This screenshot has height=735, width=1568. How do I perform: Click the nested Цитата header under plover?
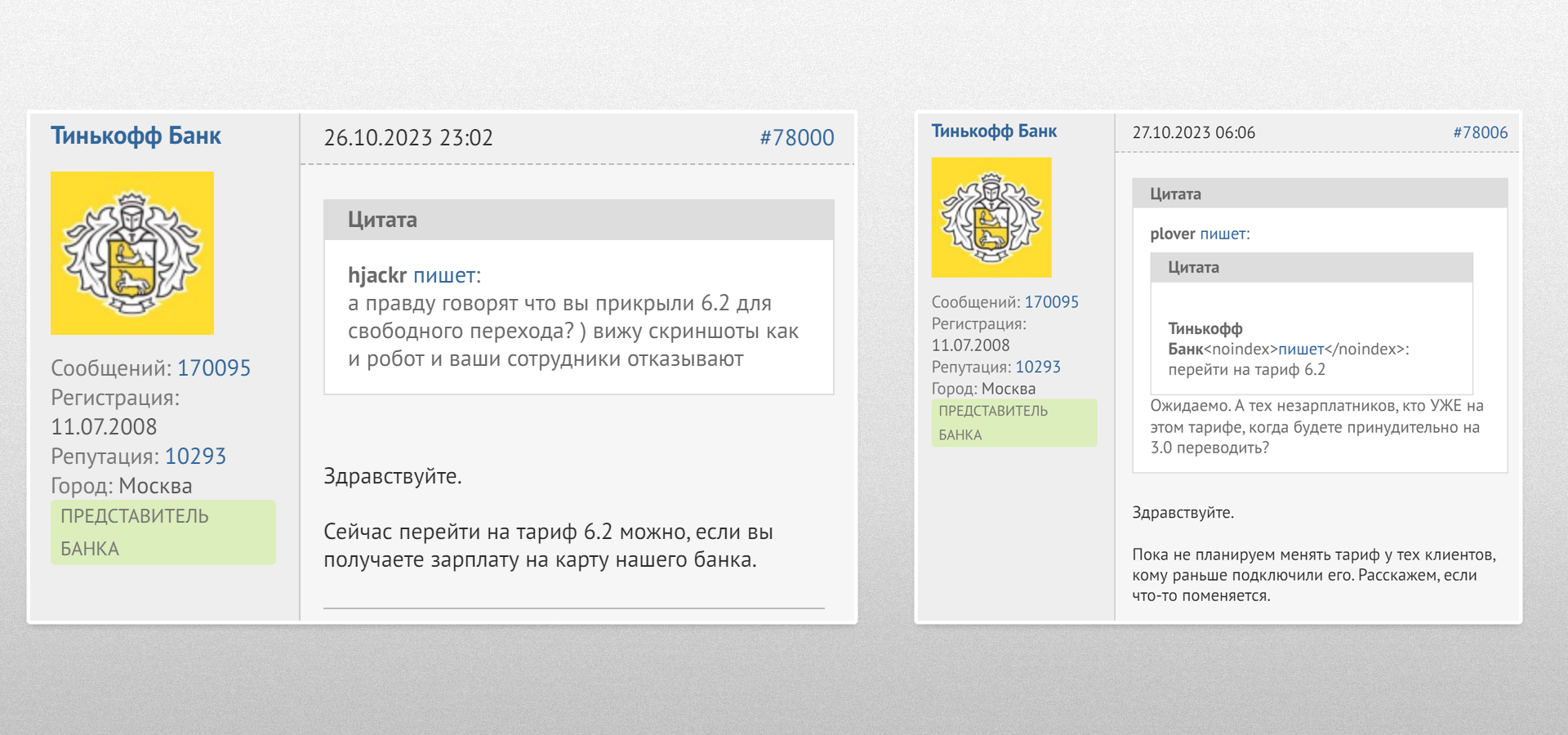tap(1312, 267)
